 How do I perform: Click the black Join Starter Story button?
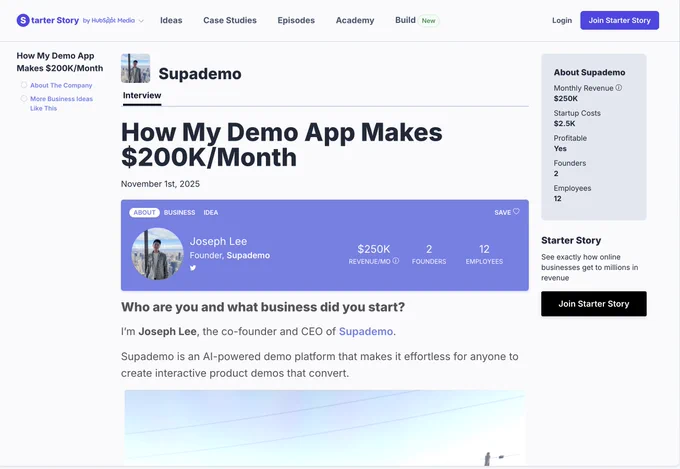point(594,304)
